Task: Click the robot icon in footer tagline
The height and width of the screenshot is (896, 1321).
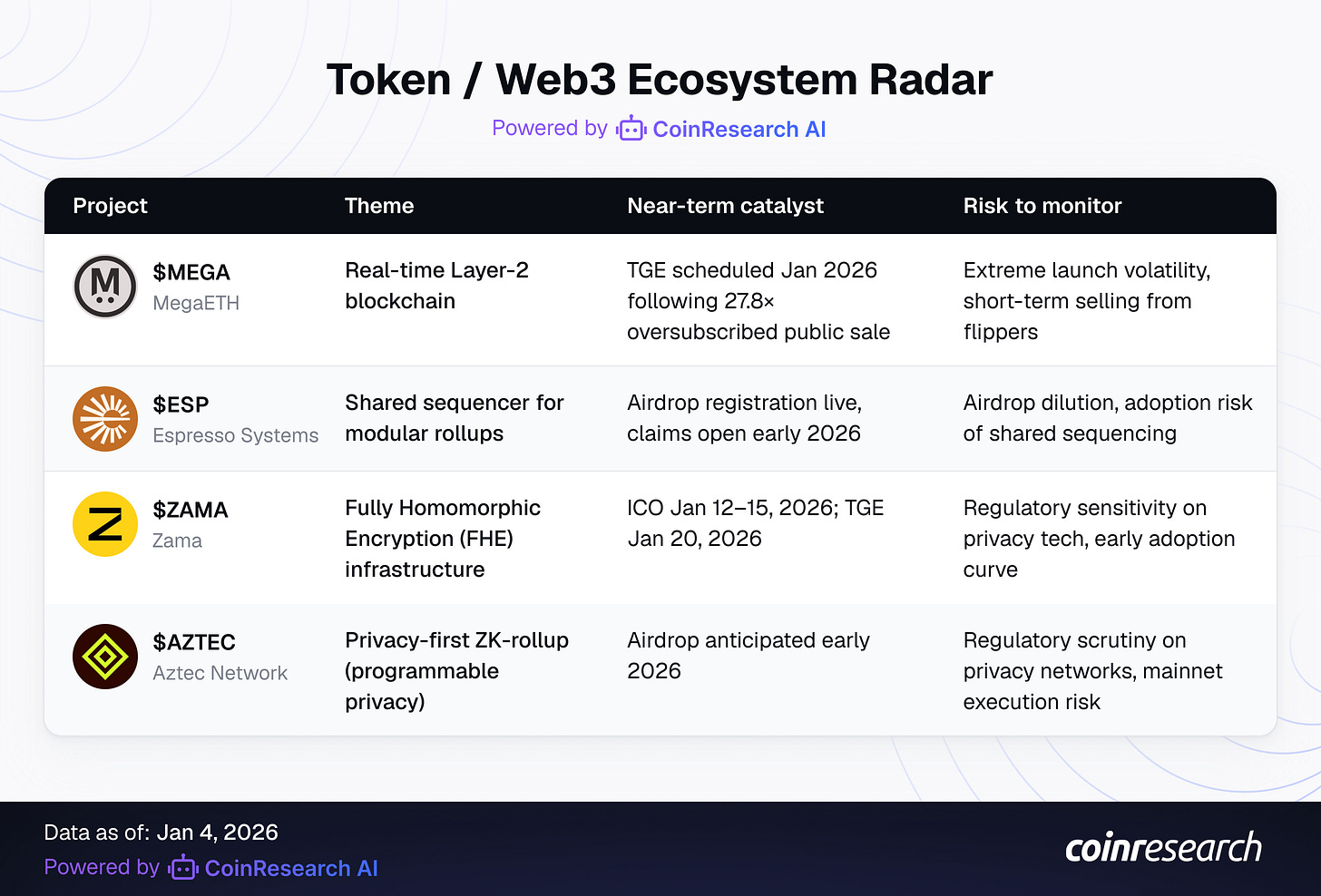Action: click(x=182, y=868)
